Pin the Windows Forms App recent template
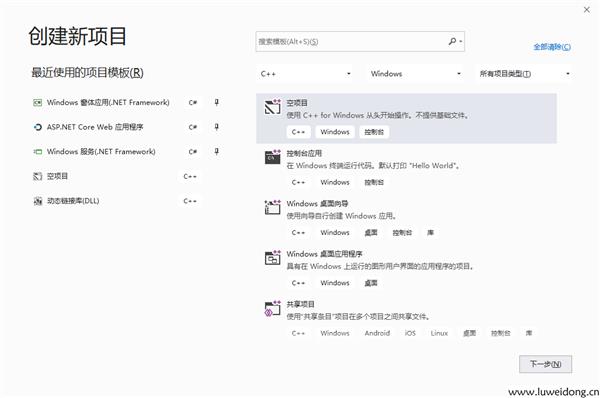The image size is (600, 398). (x=217, y=103)
